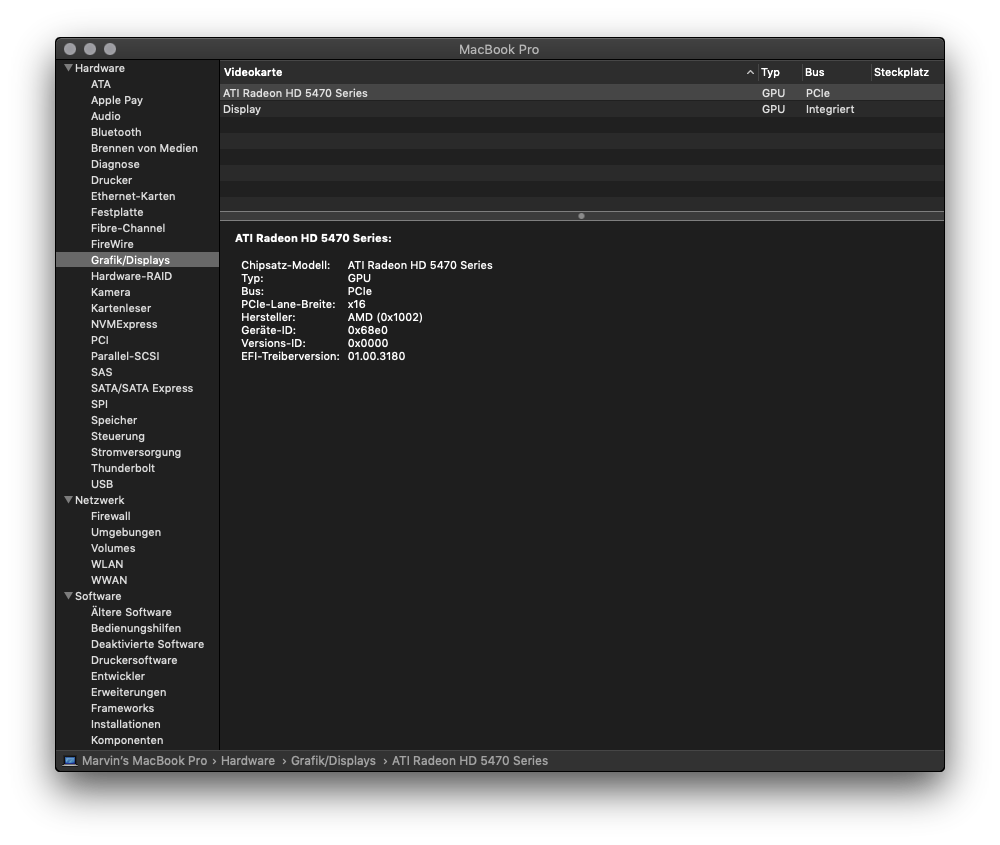Select ATI Radeon HD 5470 Series row
The width and height of the screenshot is (1000, 845).
click(295, 93)
